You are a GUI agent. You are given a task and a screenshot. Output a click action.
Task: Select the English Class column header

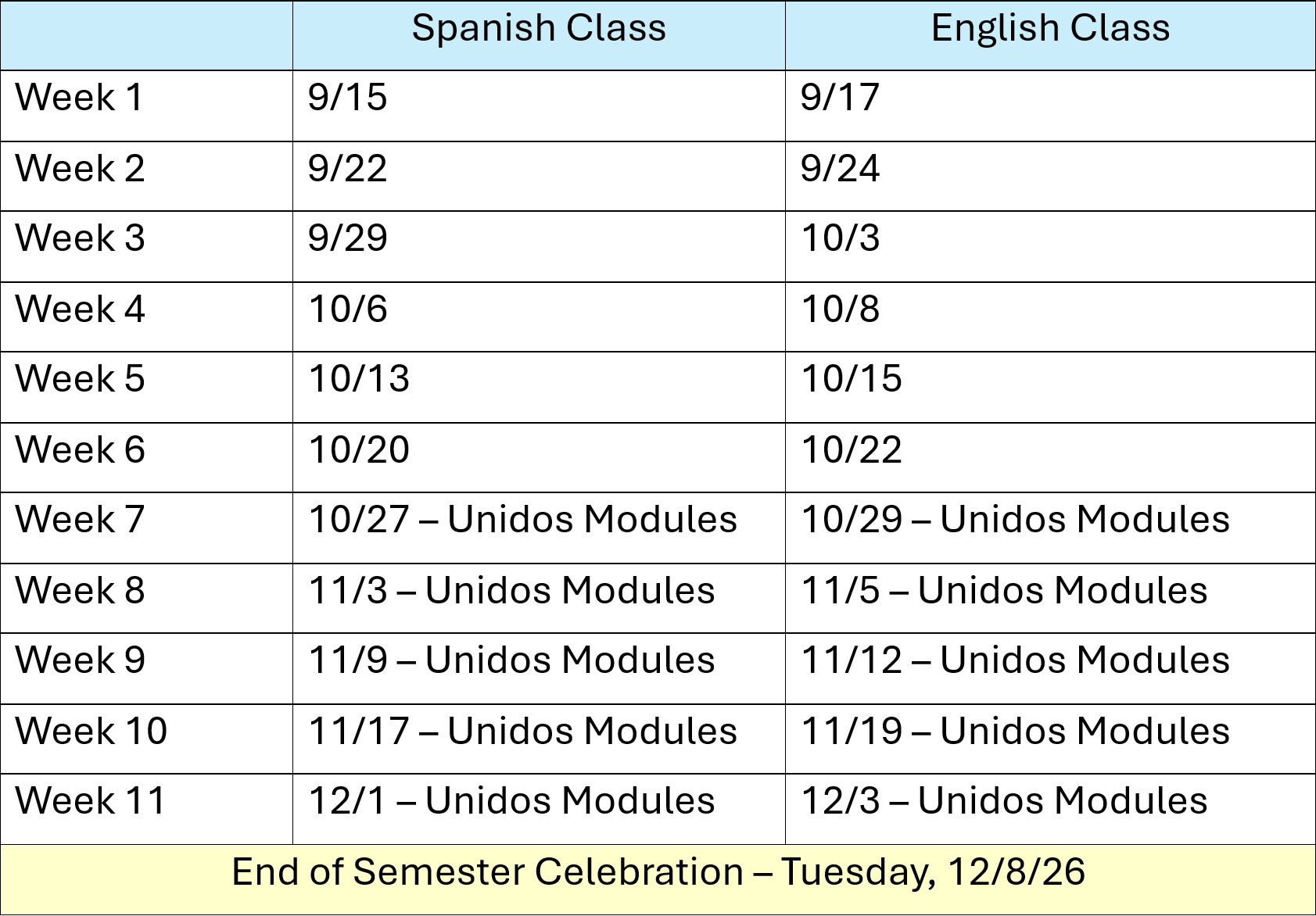click(1050, 35)
